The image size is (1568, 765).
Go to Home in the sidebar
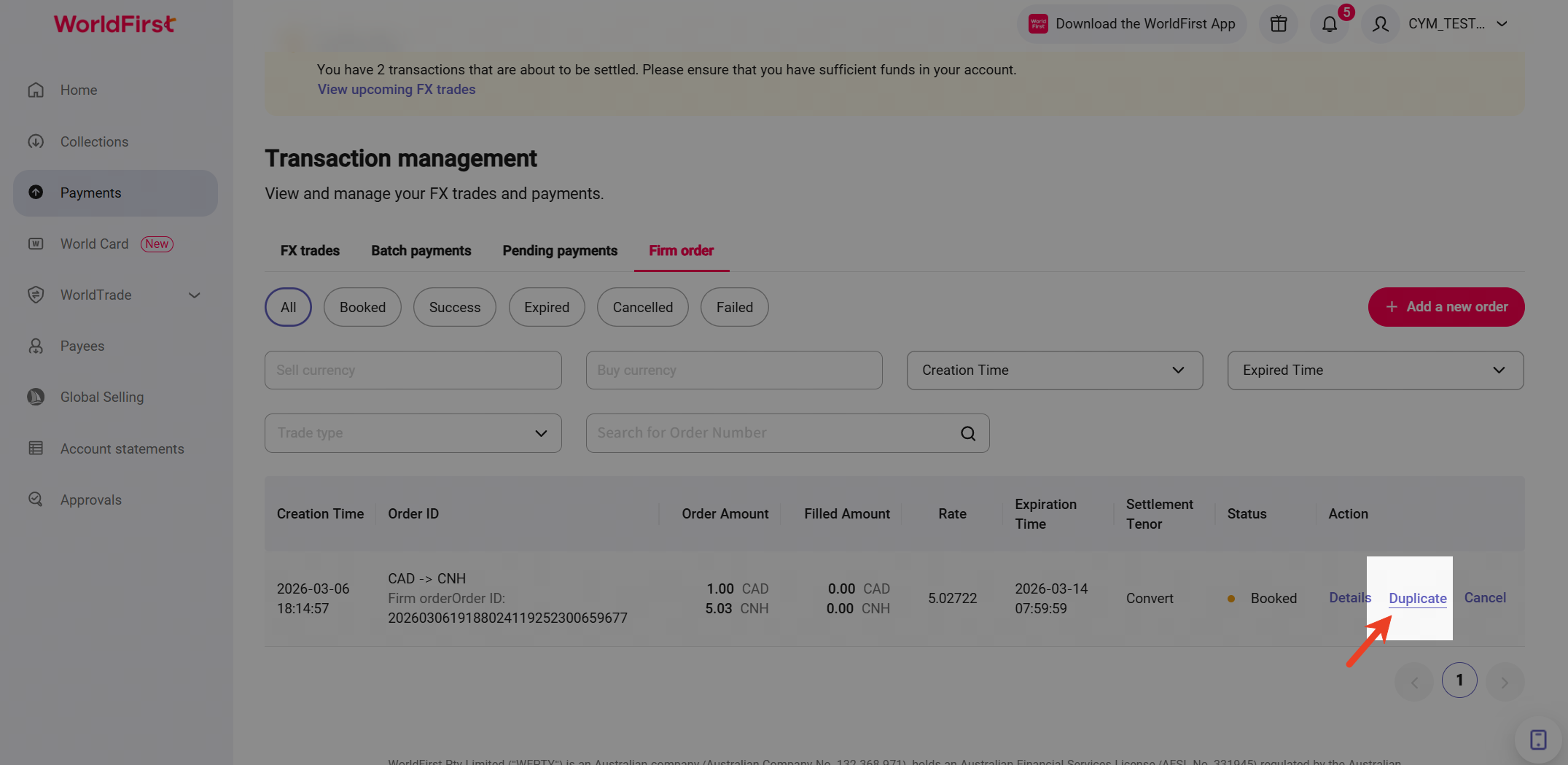click(x=78, y=90)
